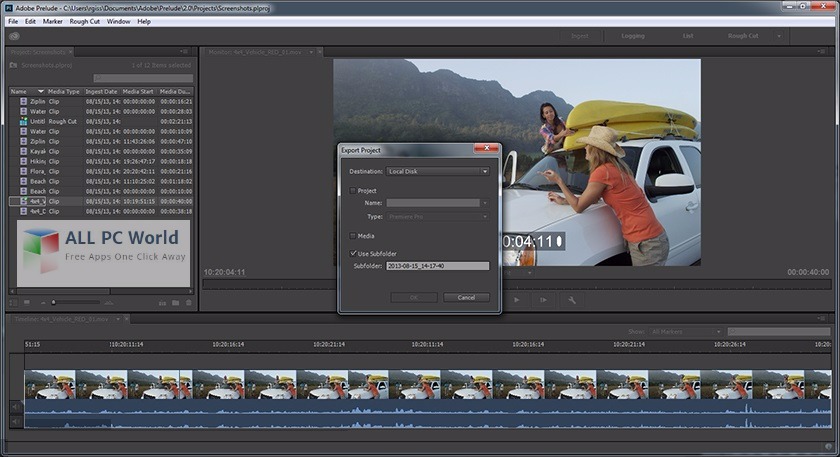Close the Export Project dialog

[487, 149]
